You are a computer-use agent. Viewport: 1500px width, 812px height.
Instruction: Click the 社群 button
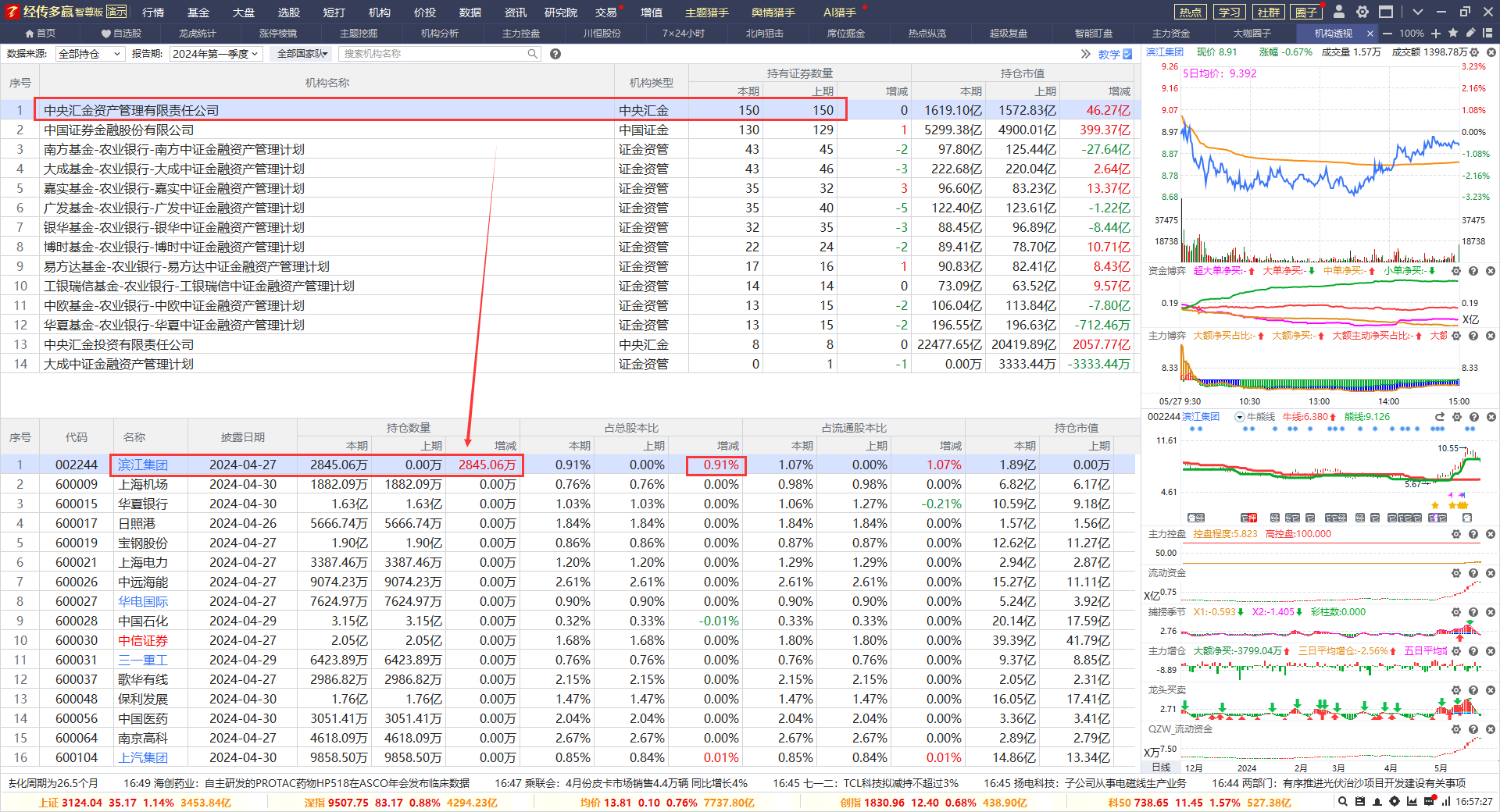pyautogui.click(x=1269, y=12)
